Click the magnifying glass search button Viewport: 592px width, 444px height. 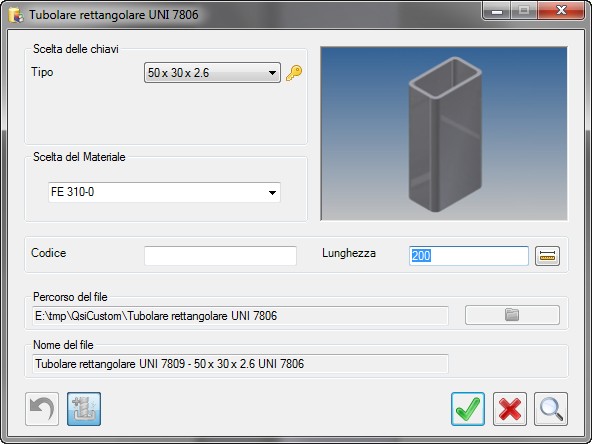[x=551, y=409]
